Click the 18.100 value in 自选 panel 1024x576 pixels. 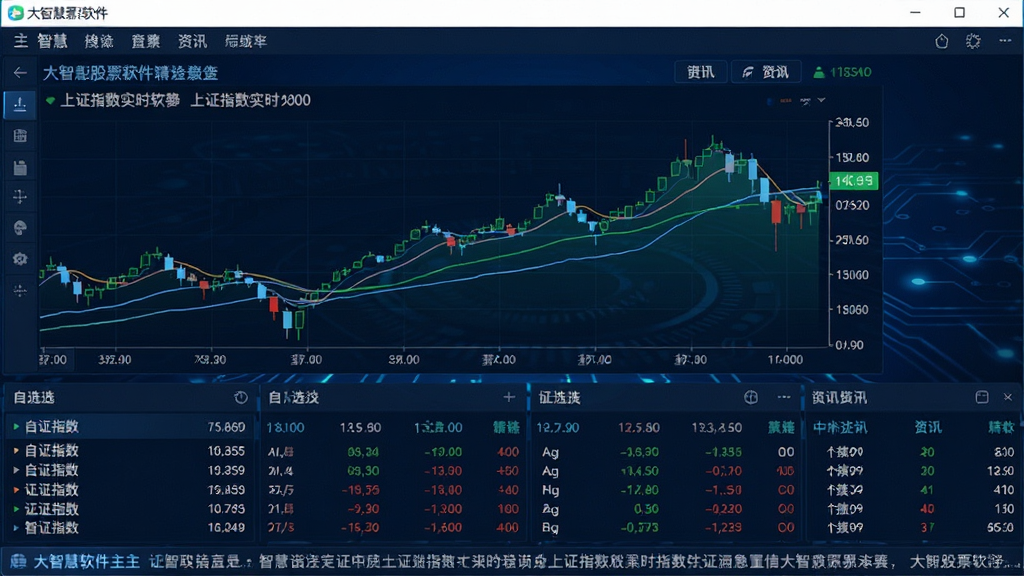[285, 428]
